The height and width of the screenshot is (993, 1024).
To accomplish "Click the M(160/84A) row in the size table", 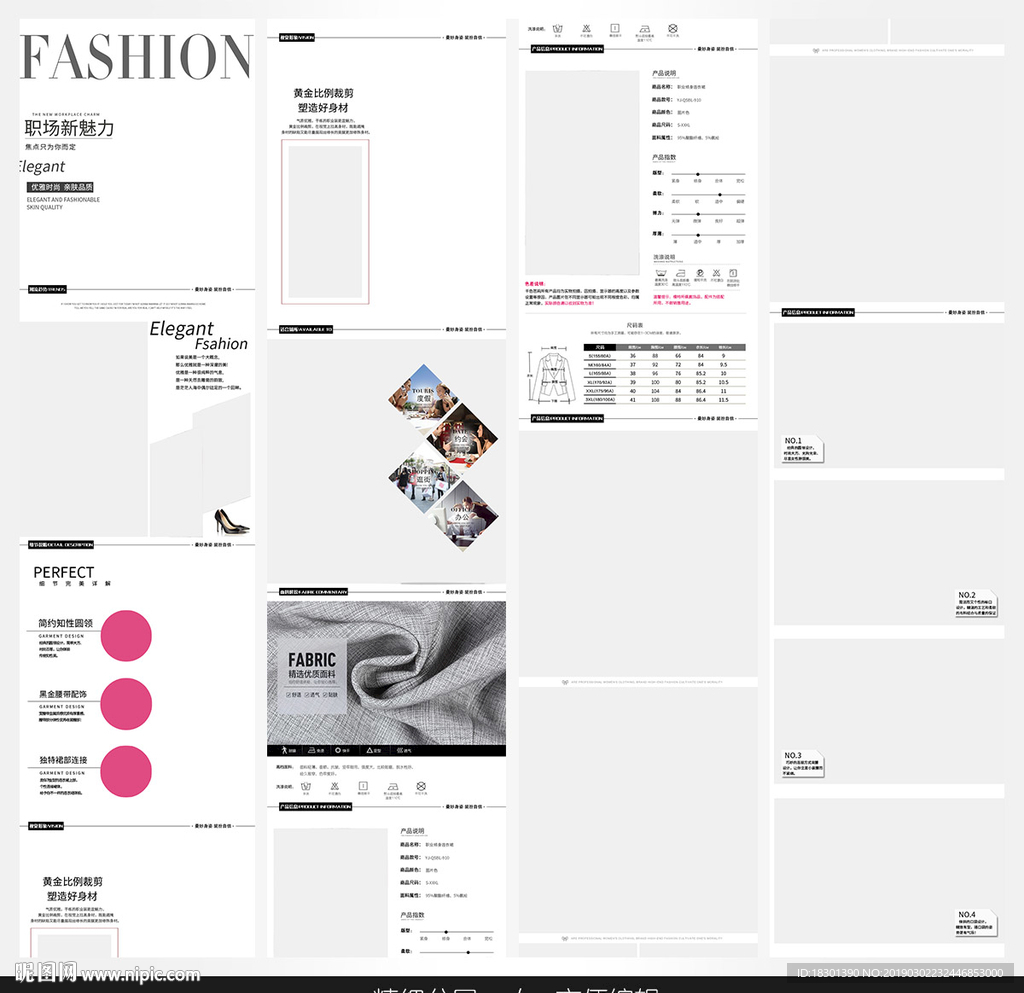I will (665, 364).
